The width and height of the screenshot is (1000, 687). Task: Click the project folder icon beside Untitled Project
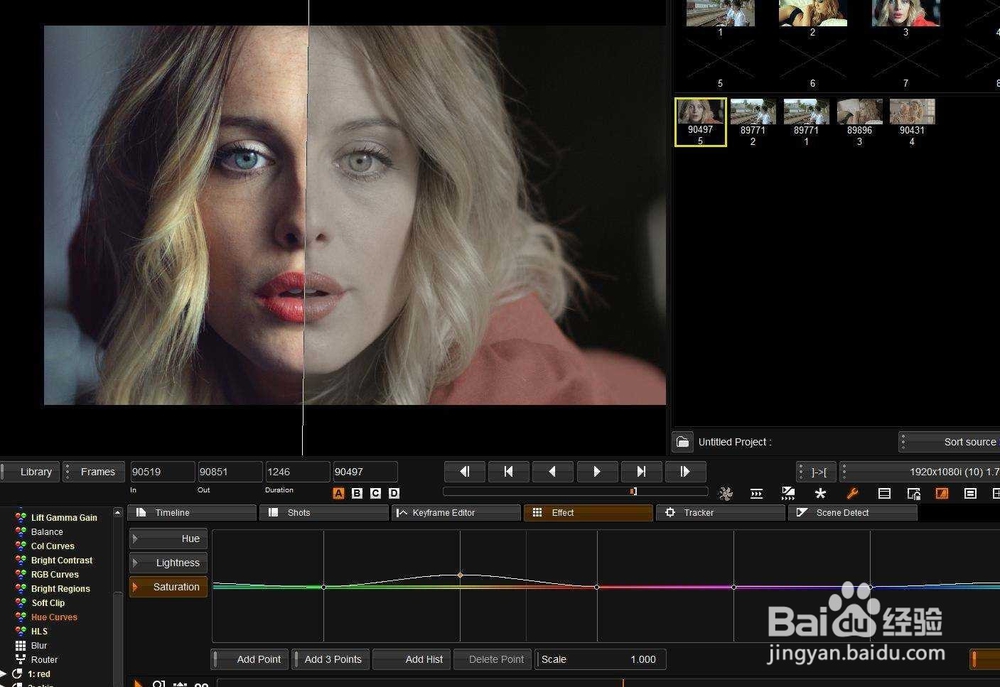pyautogui.click(x=682, y=441)
